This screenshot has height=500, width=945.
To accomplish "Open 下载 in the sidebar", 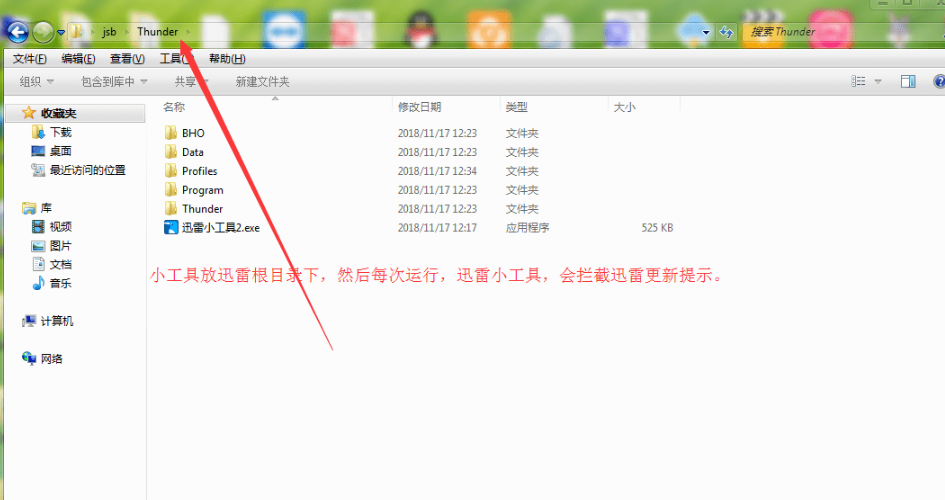I will (x=61, y=132).
